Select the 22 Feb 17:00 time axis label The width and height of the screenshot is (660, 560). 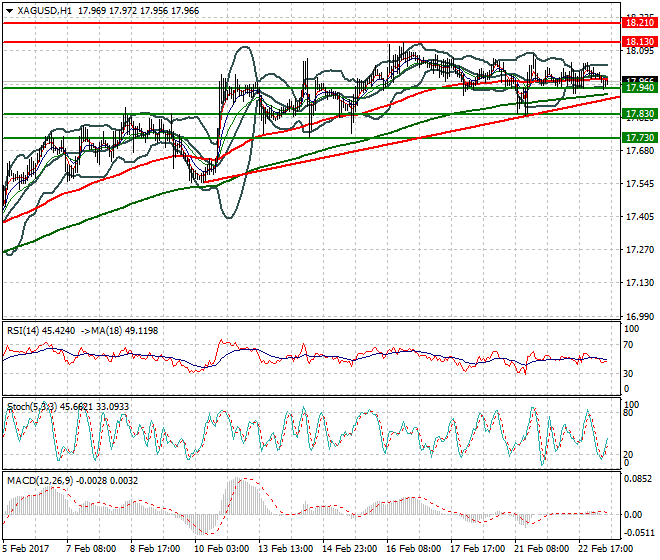(605, 549)
